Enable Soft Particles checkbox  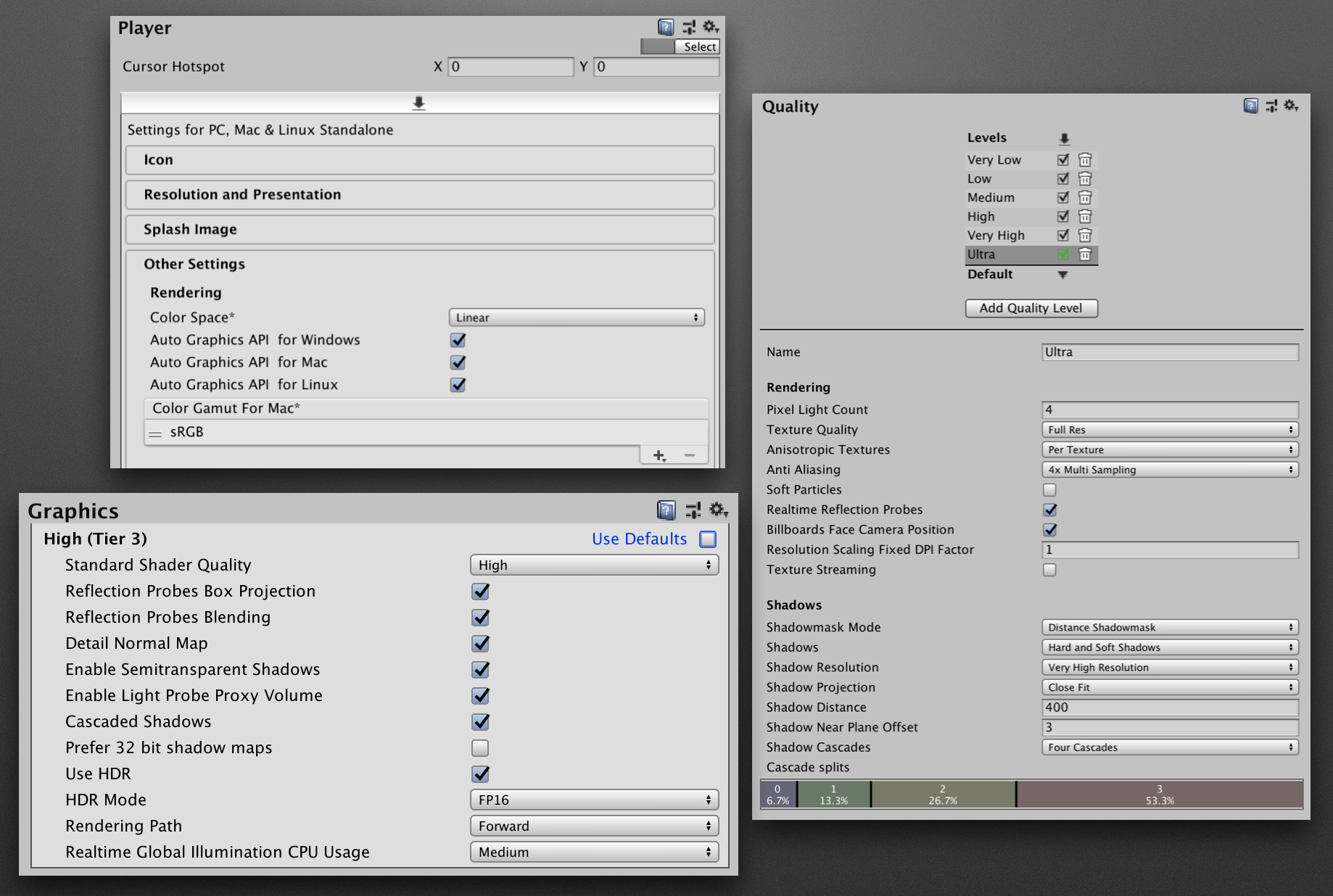[1049, 490]
